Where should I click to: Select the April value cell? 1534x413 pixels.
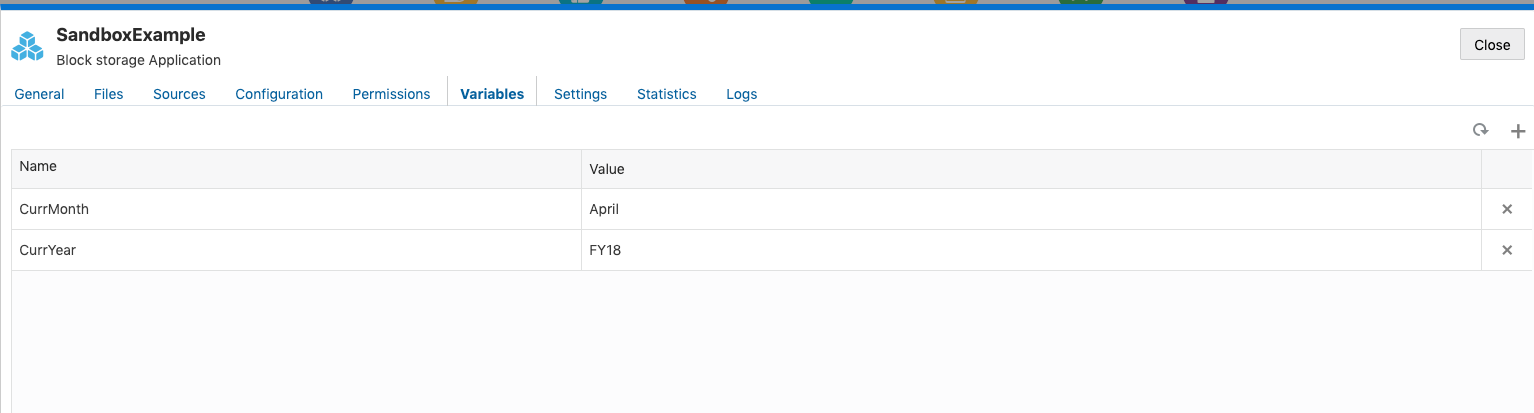tap(604, 209)
